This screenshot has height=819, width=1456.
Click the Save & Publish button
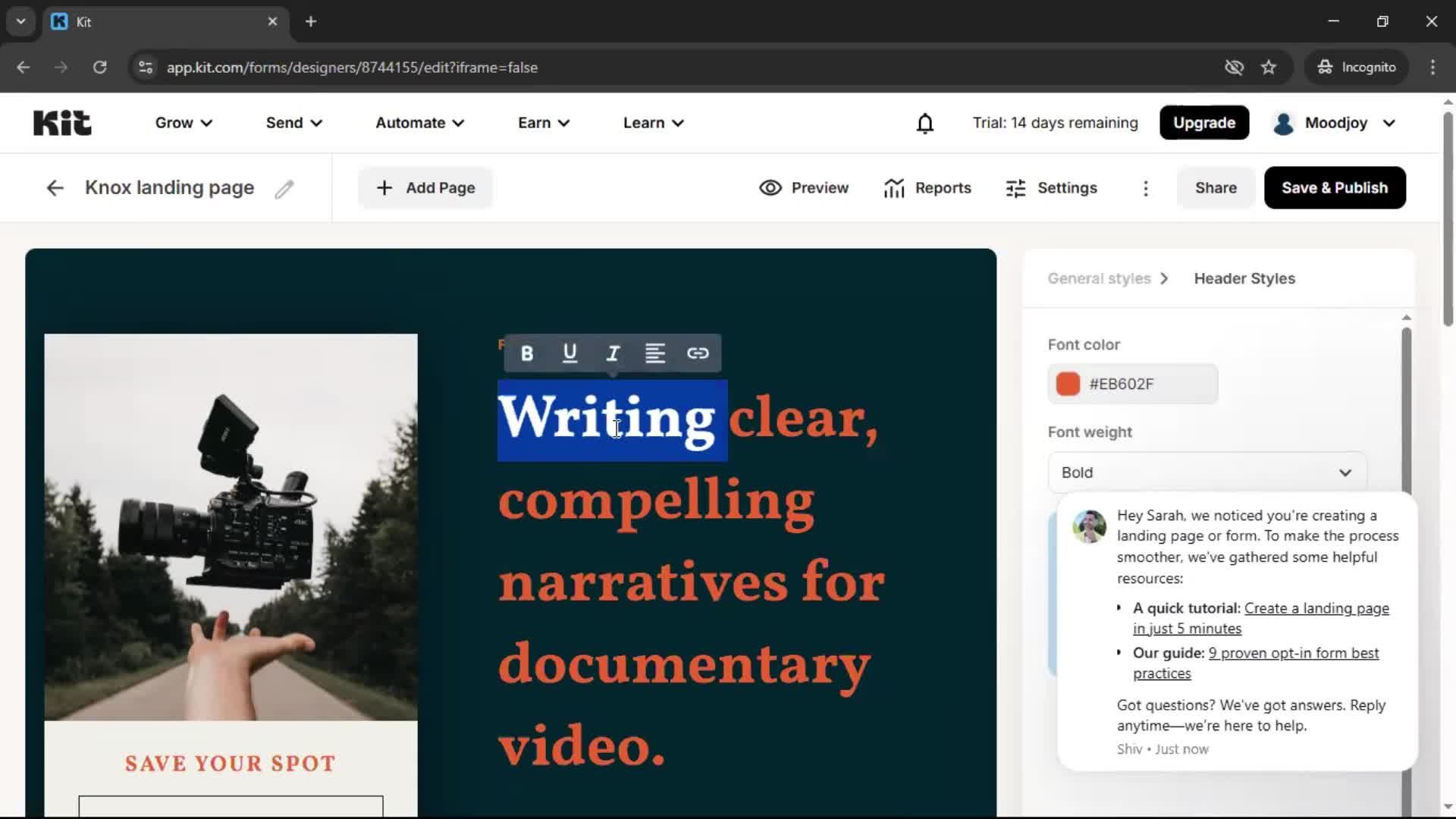pyautogui.click(x=1334, y=187)
